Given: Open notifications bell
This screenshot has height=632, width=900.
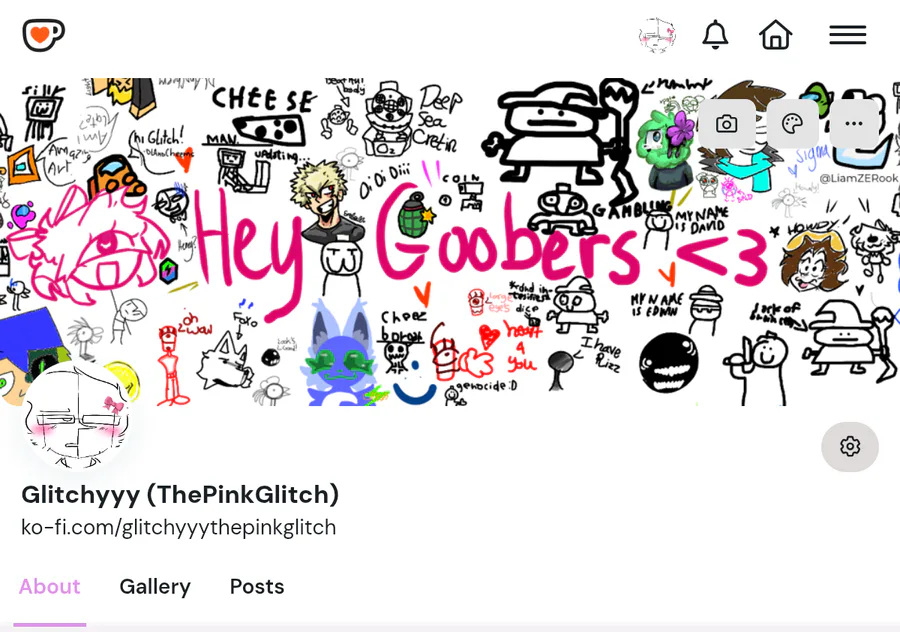Looking at the screenshot, I should point(715,34).
